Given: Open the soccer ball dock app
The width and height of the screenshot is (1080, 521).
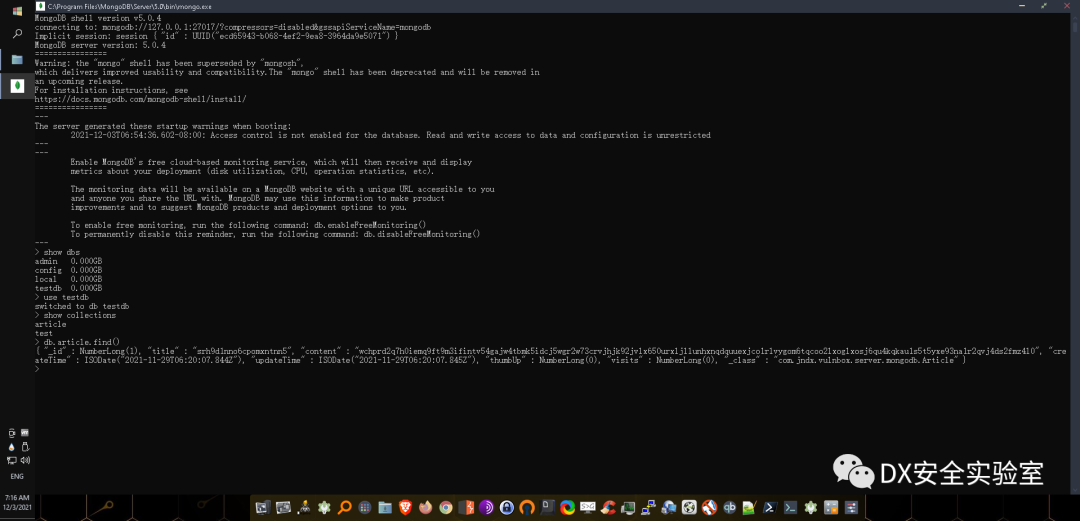Looking at the screenshot, I should tap(689, 508).
